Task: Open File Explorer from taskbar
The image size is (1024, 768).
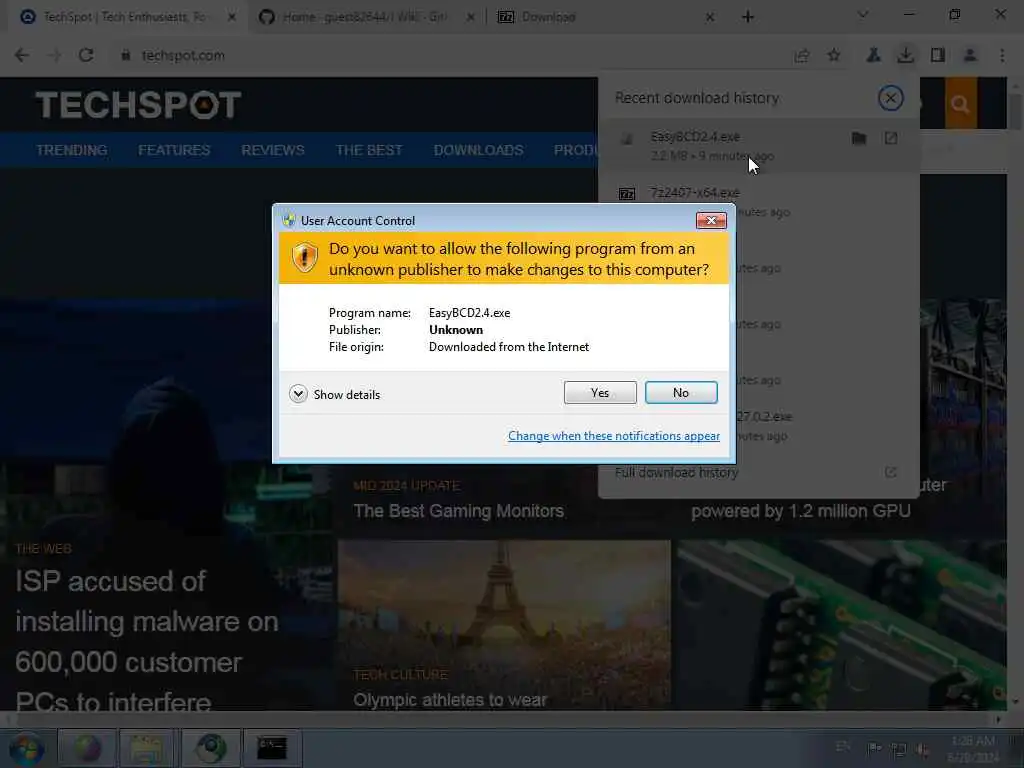Action: pos(146,748)
